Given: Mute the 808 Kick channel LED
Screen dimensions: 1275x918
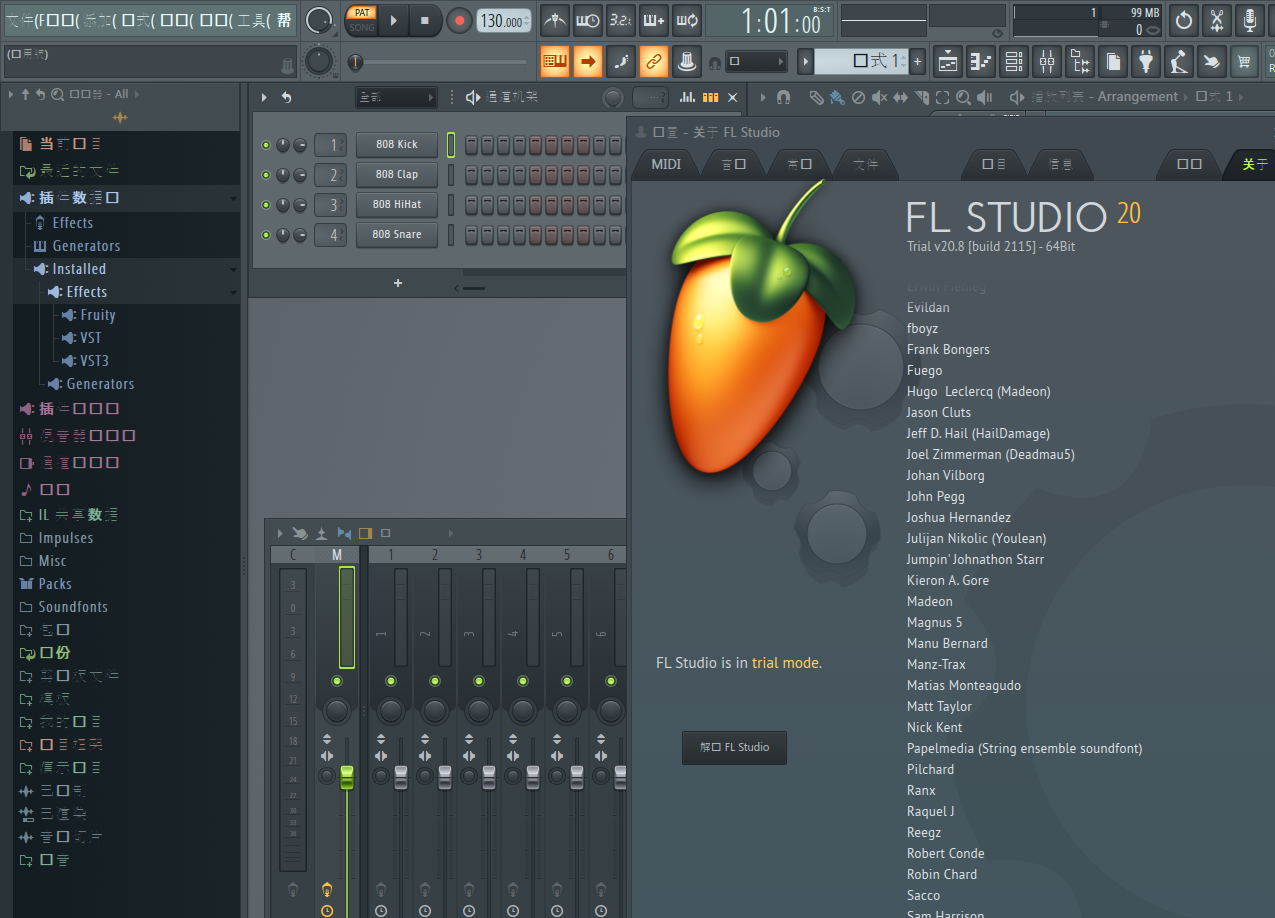Looking at the screenshot, I should (266, 145).
